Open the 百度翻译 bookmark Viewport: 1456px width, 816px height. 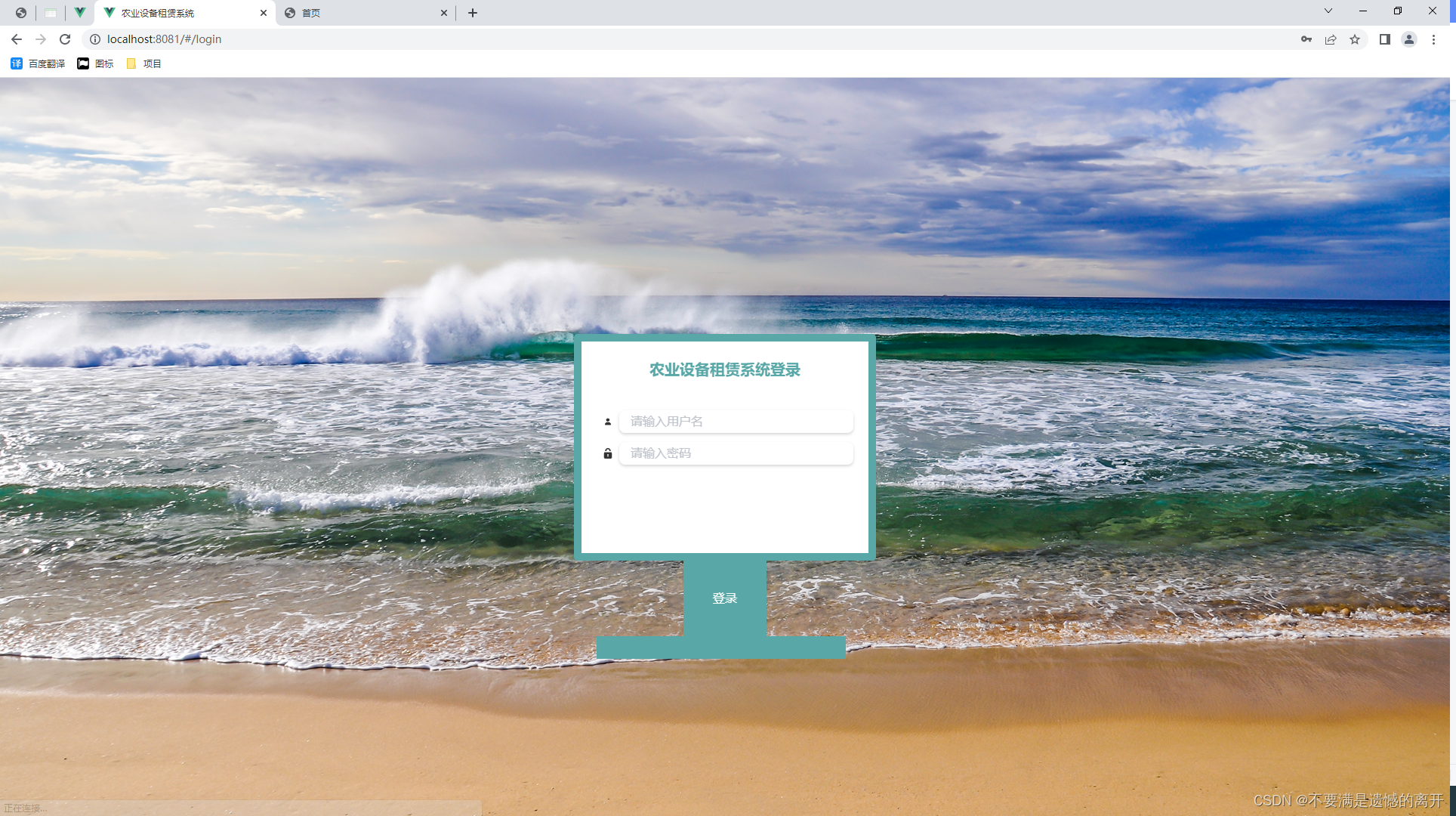(x=38, y=63)
